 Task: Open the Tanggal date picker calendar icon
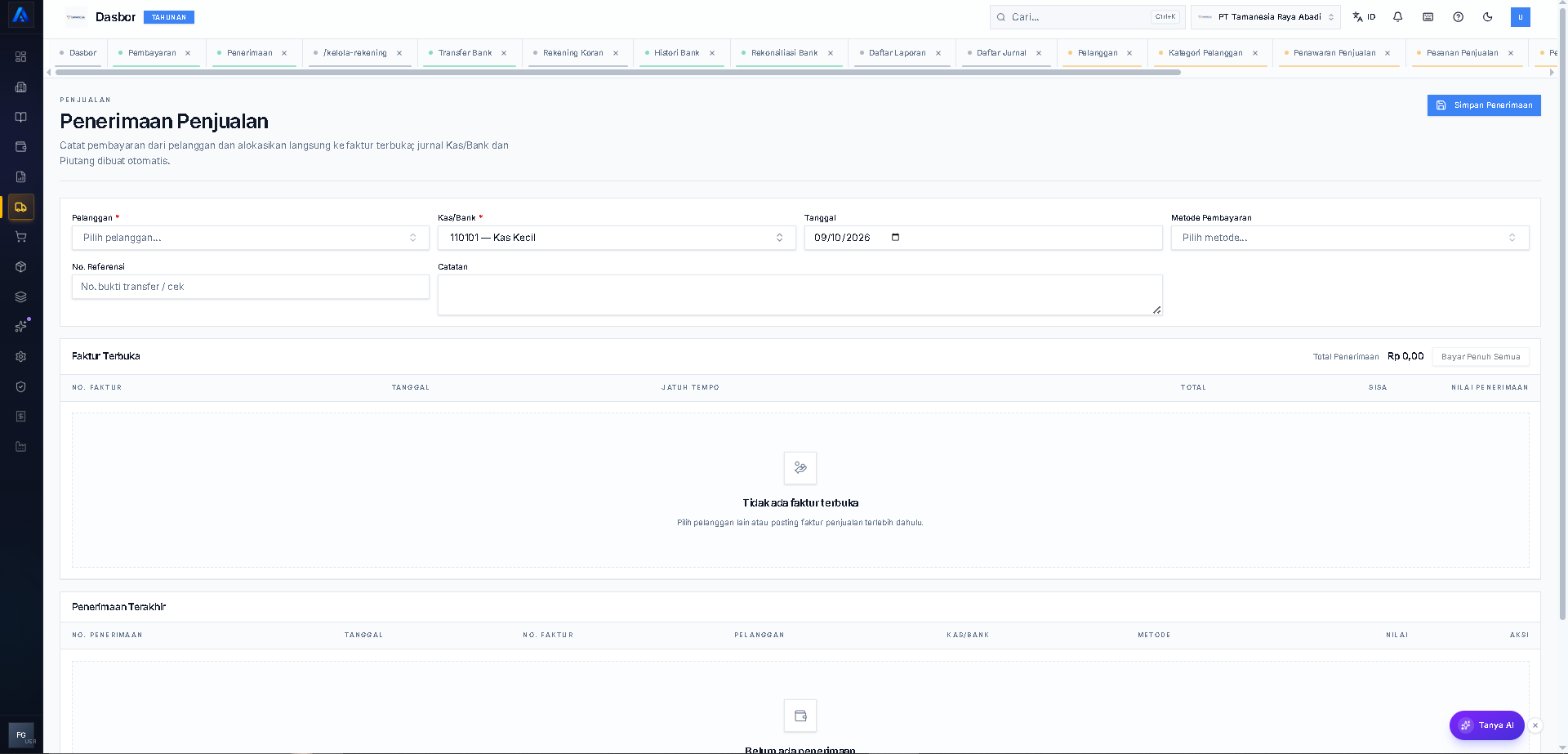pos(896,238)
